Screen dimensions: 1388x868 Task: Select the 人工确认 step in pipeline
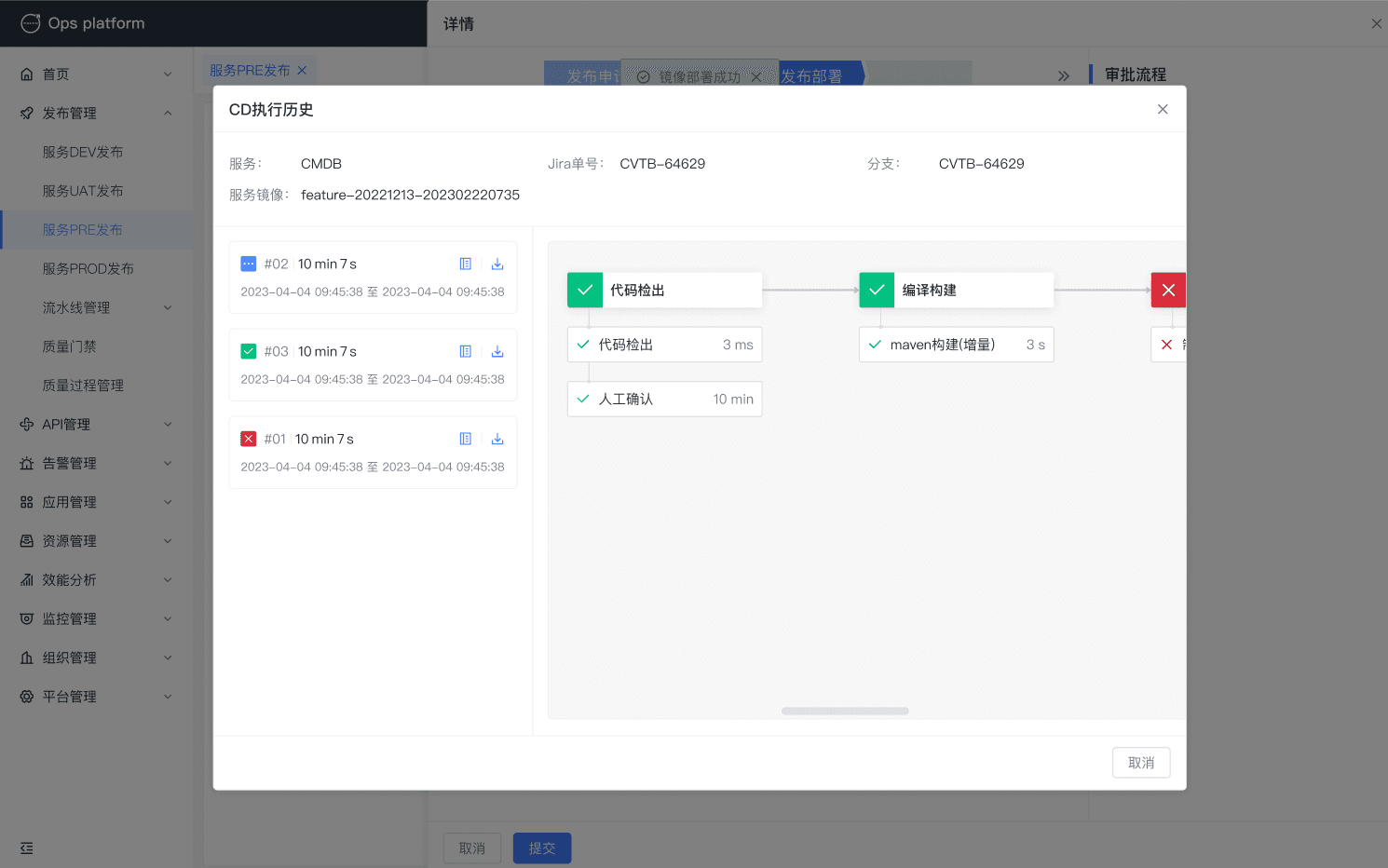point(664,400)
